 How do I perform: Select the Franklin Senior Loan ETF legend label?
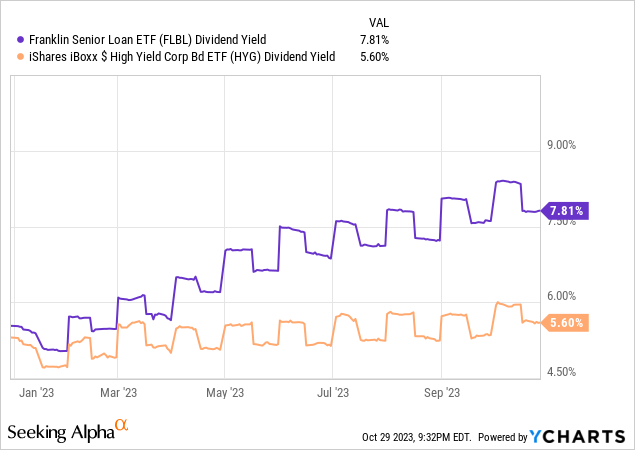(148, 40)
